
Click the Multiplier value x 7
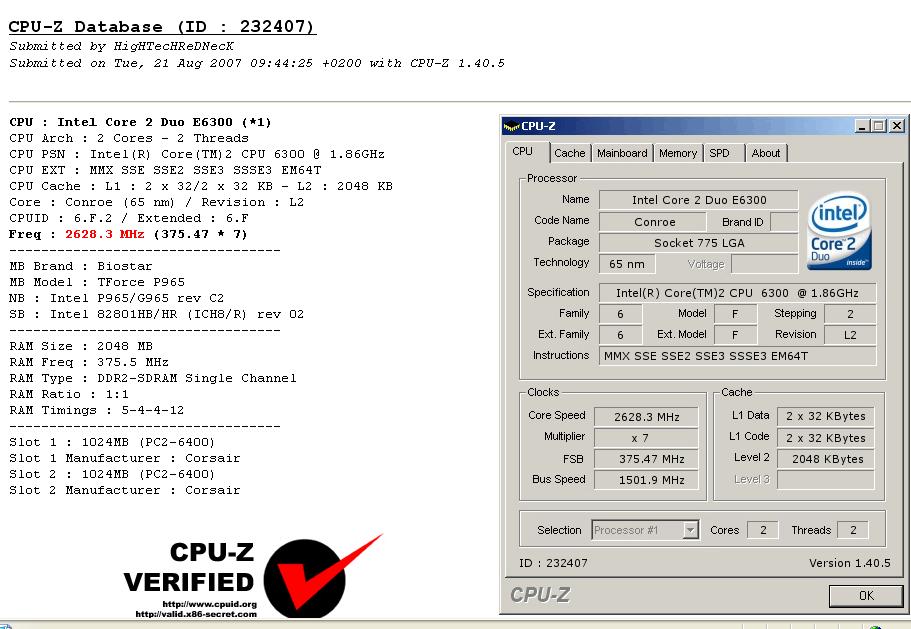coord(646,438)
